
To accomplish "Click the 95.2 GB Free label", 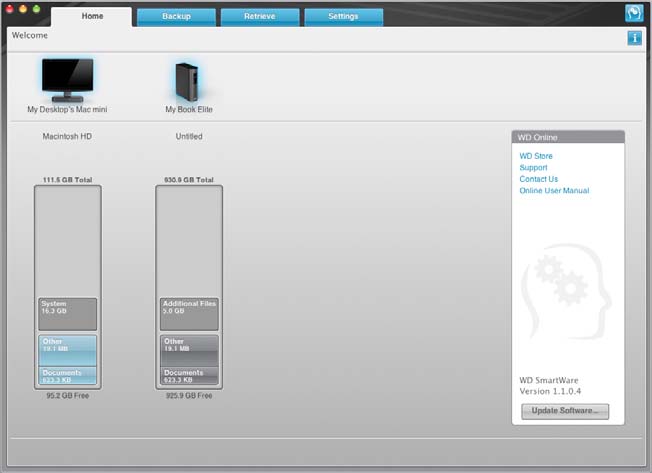I will (68, 396).
